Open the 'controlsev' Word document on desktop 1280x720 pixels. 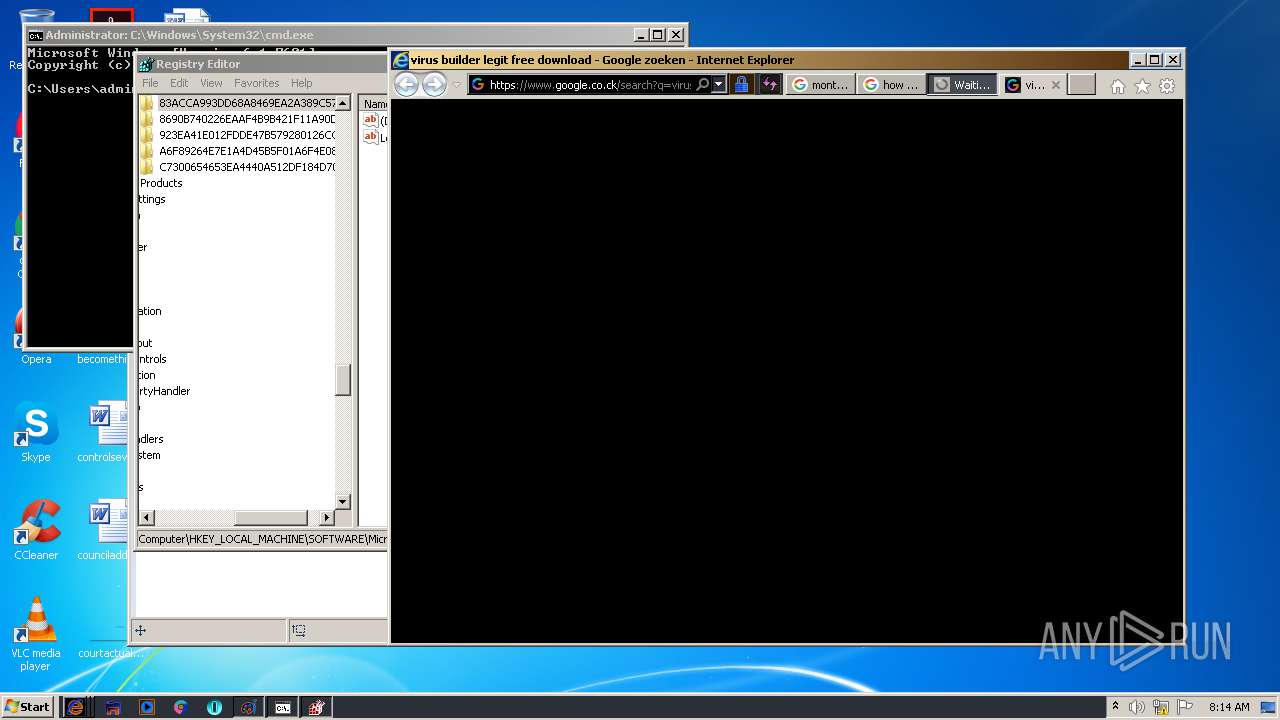coord(102,433)
